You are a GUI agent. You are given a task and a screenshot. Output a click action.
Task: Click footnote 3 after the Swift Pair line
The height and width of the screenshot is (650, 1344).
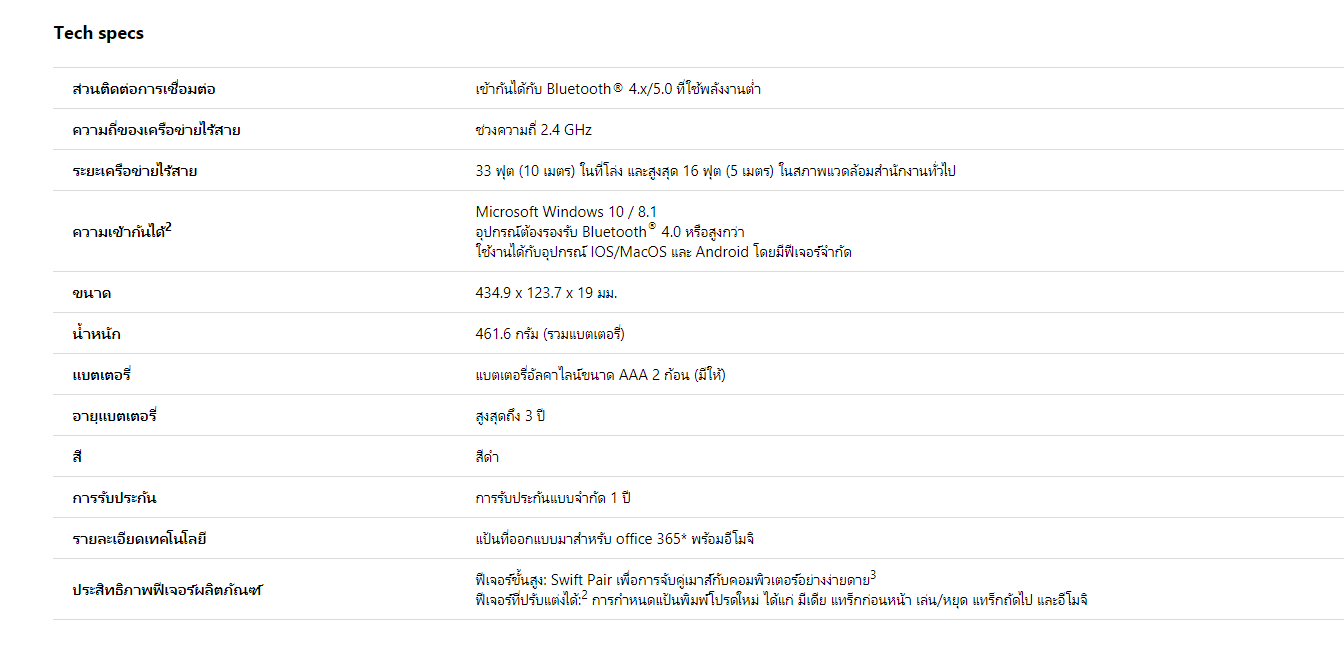coord(873,575)
